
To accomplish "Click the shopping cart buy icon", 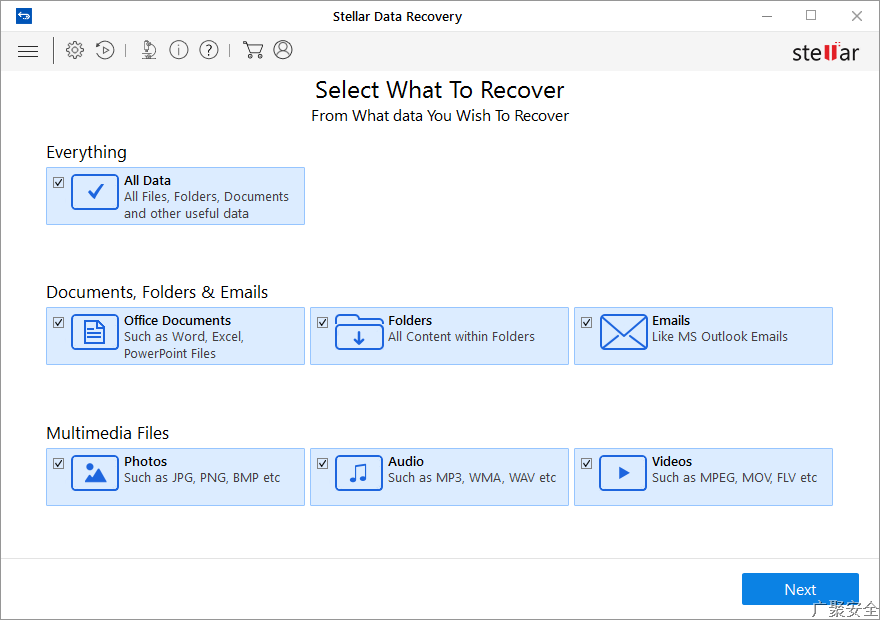I will coord(253,50).
